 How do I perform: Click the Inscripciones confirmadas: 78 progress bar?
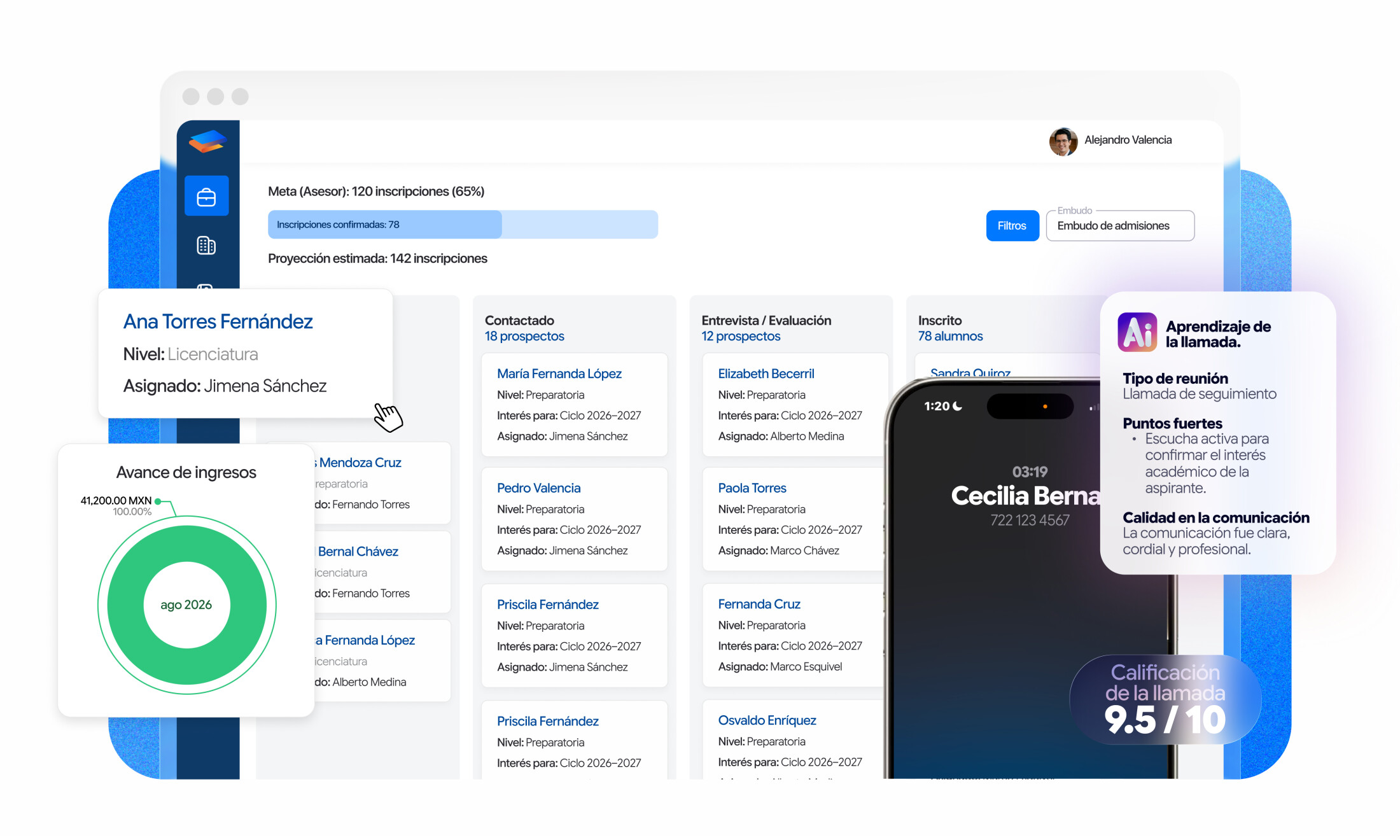[x=463, y=225]
